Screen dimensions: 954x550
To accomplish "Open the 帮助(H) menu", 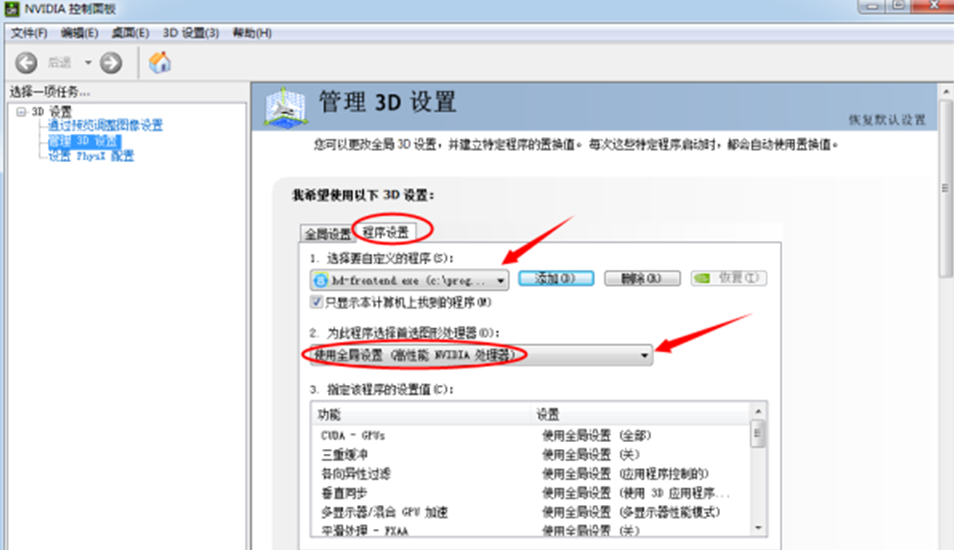I will click(x=252, y=33).
